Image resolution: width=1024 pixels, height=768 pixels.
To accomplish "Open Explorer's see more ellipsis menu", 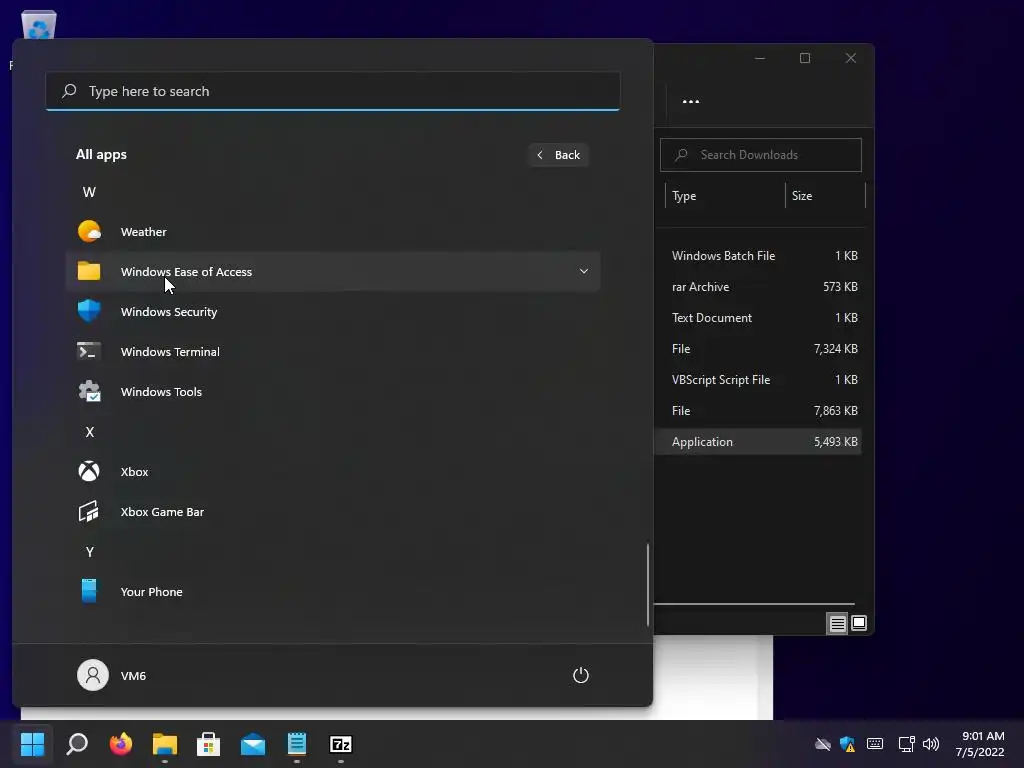I will click(691, 101).
